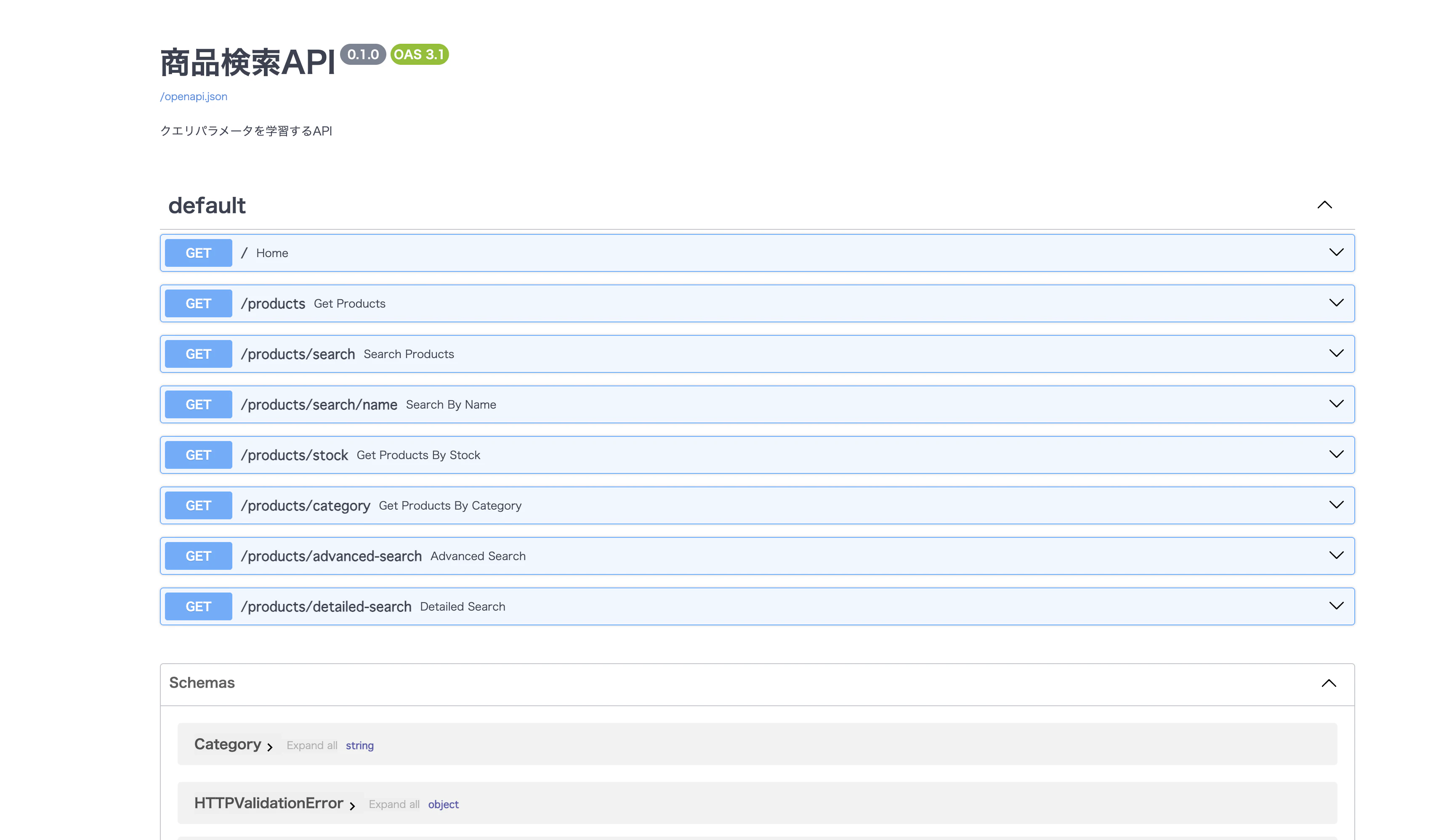
Task: Collapse the default section chevron
Action: point(1324,205)
